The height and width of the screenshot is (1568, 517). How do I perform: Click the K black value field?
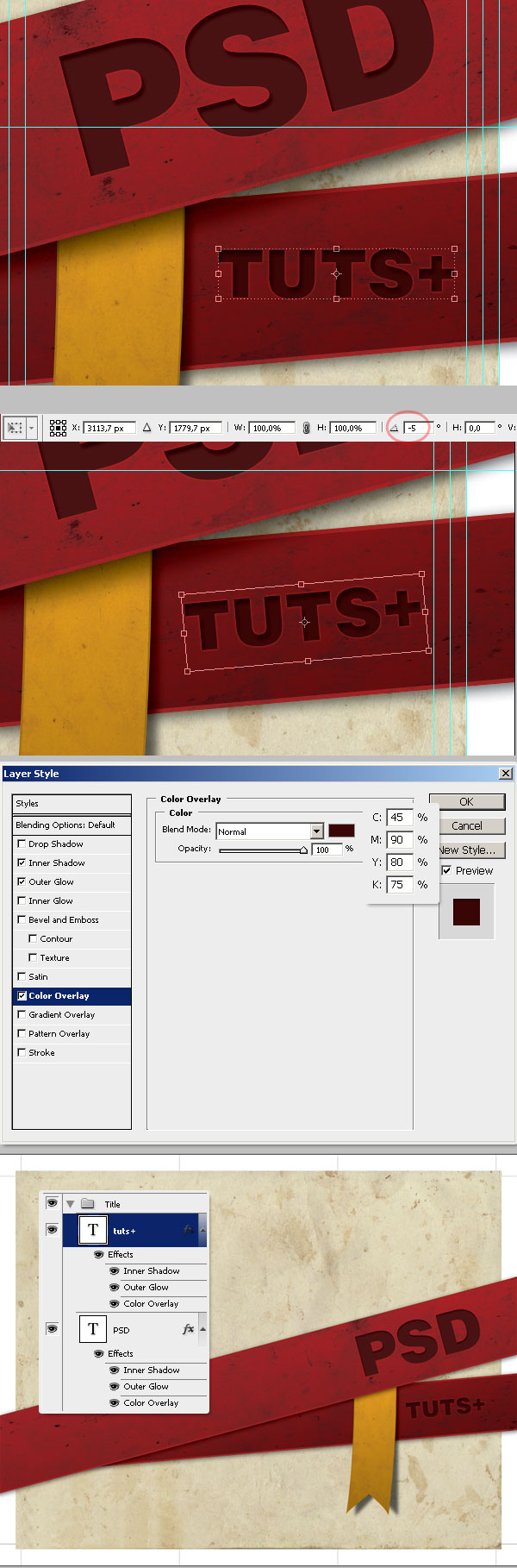[x=400, y=884]
